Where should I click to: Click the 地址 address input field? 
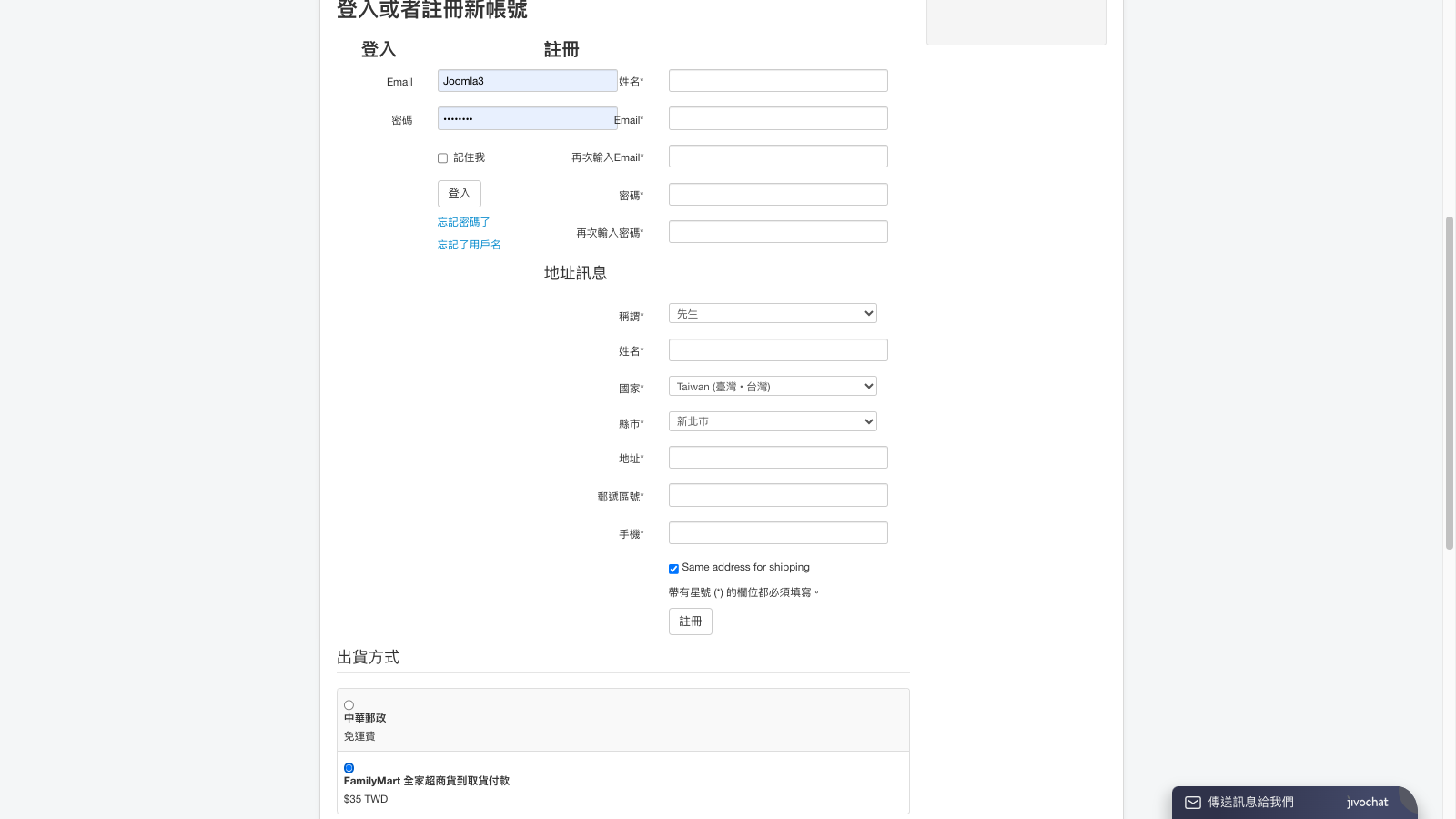778,458
